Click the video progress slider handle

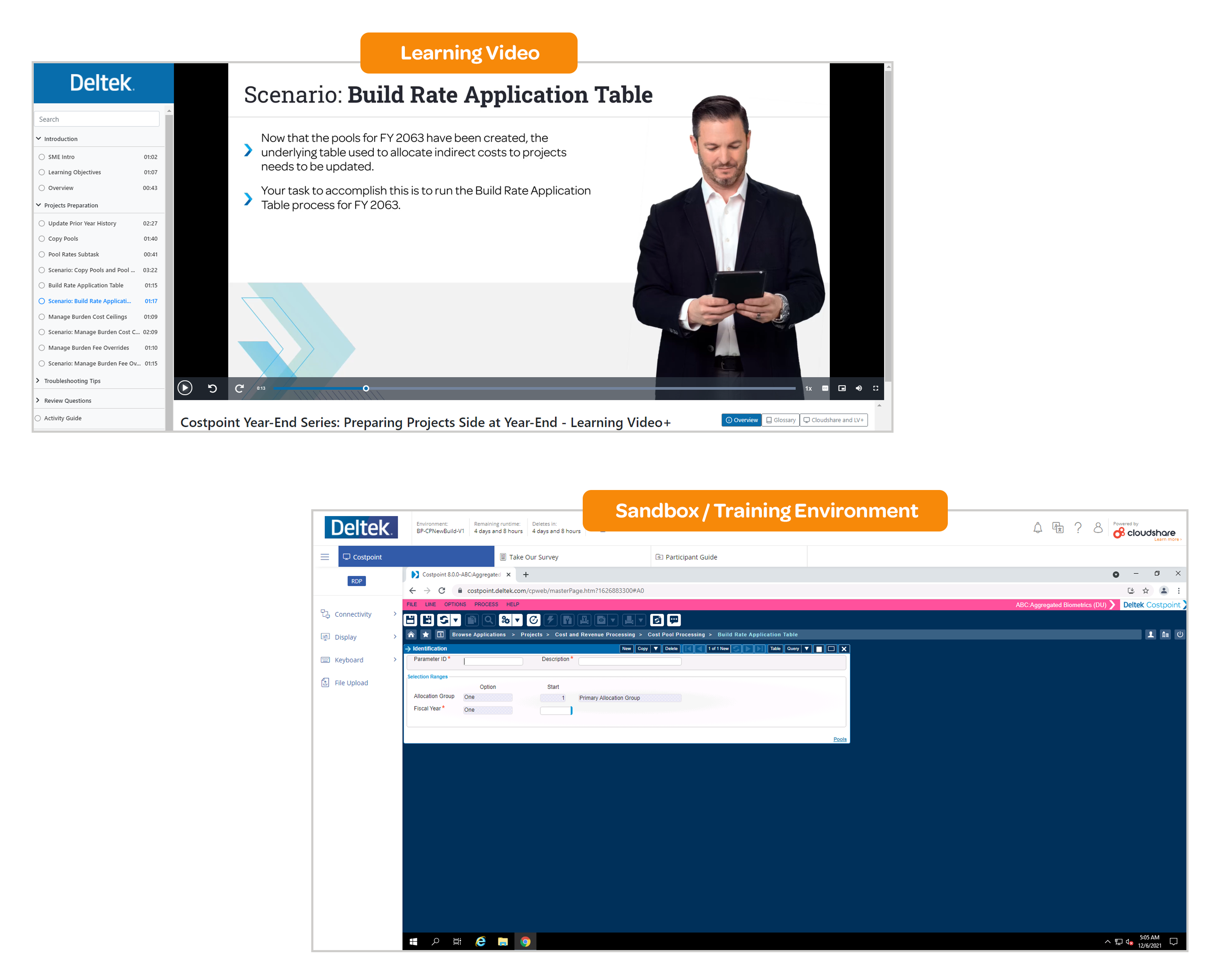pos(366,389)
